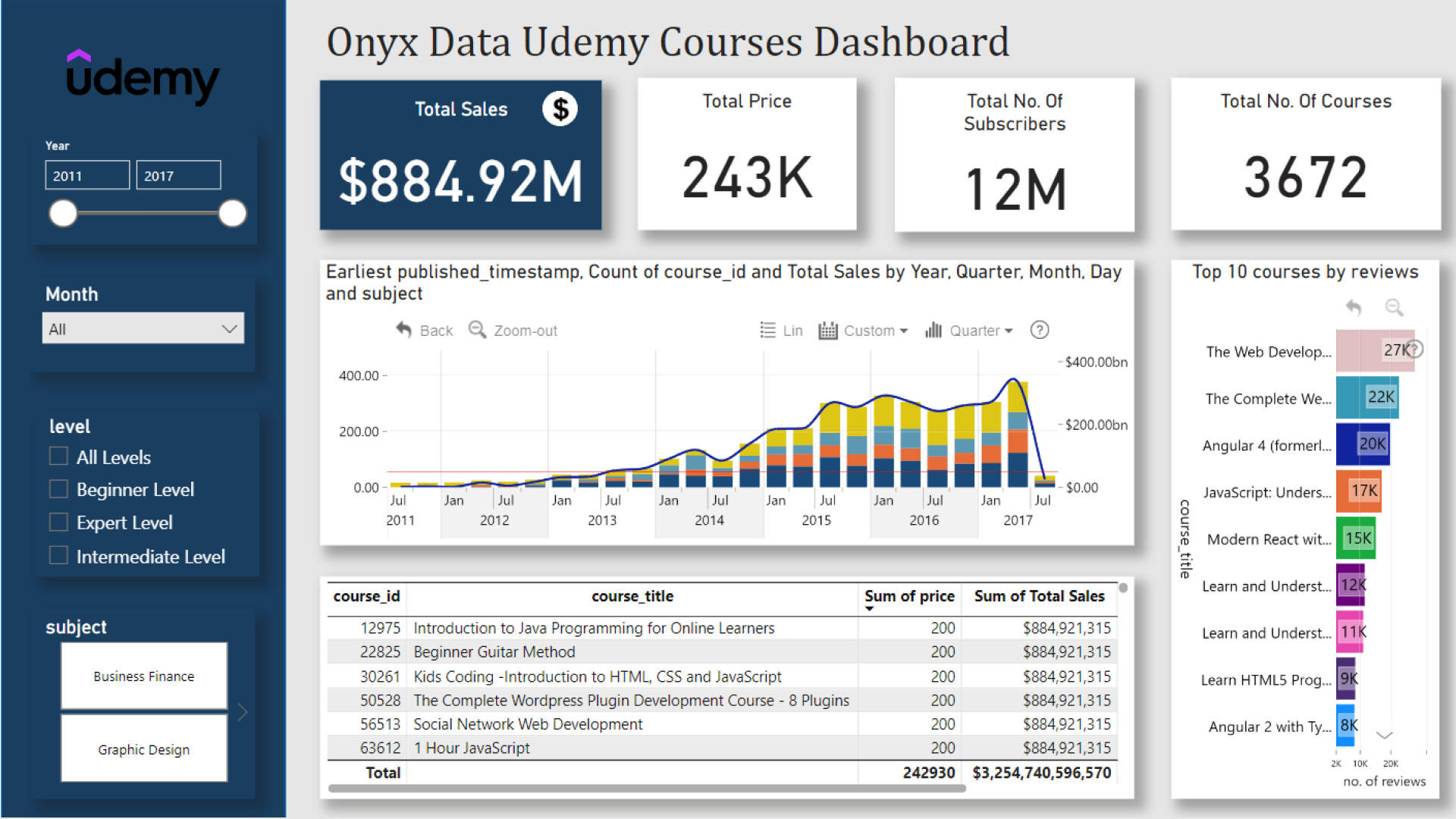Click the JavaScript: Unders... 17K bar

[x=1358, y=491]
